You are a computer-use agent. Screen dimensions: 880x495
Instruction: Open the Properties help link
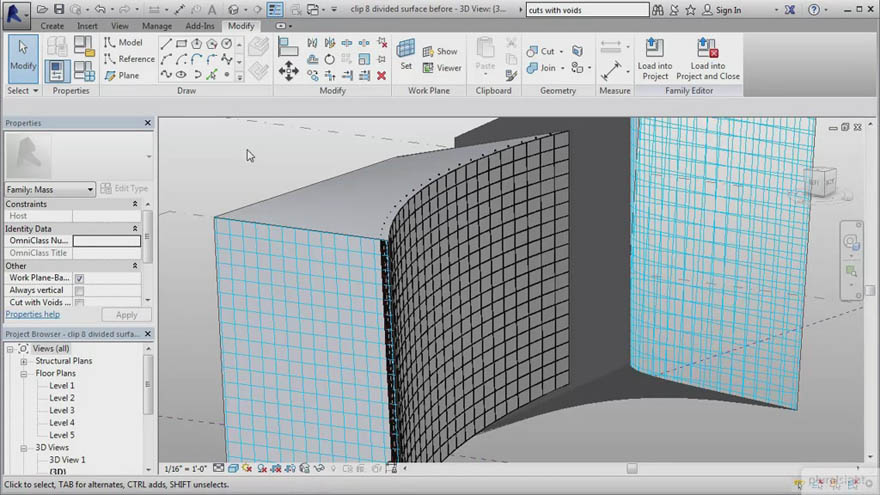[33, 314]
